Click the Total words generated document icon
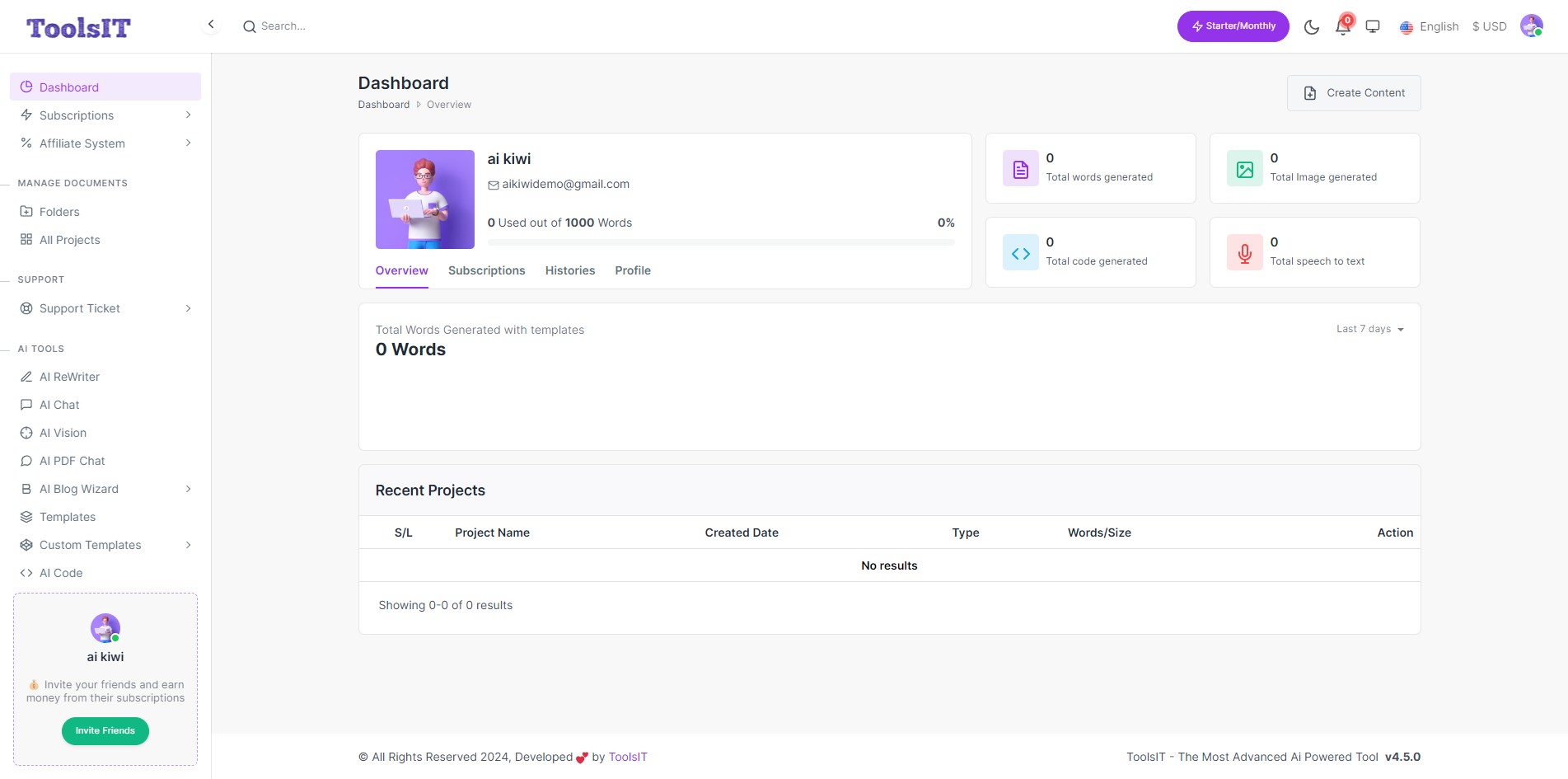Image resolution: width=1568 pixels, height=779 pixels. pyautogui.click(x=1021, y=169)
